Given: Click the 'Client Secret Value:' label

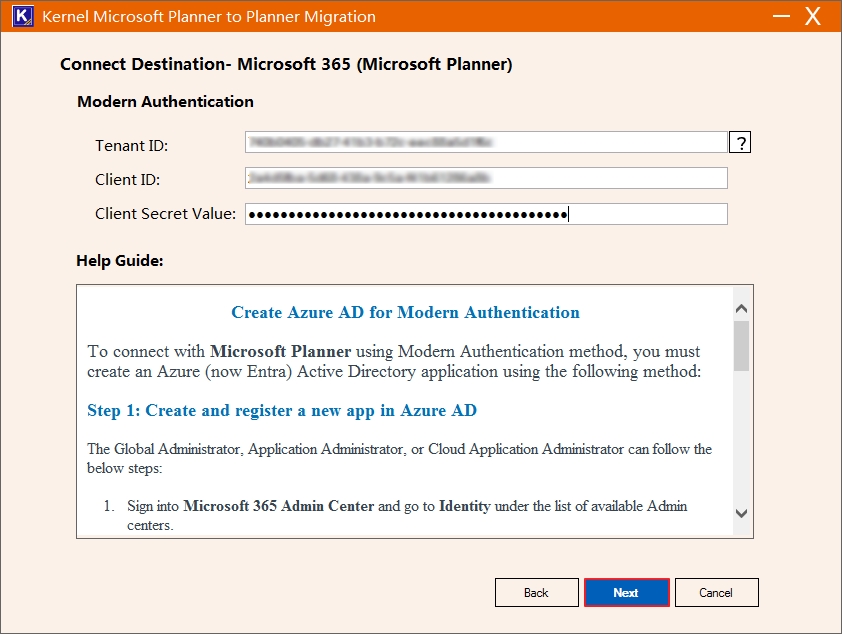Looking at the screenshot, I should click(165, 214).
